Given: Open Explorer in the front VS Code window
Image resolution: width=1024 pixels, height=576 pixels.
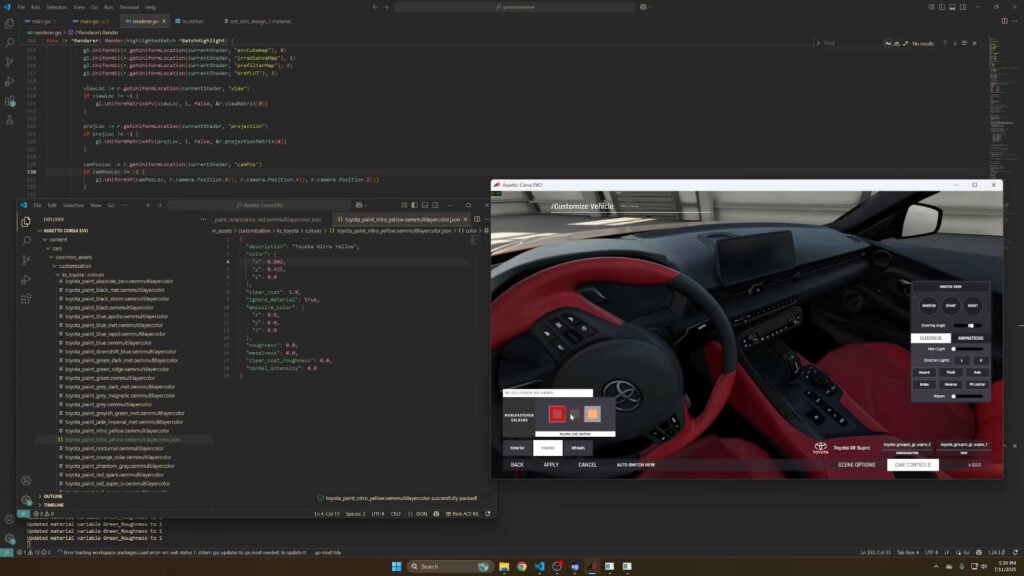Looking at the screenshot, I should point(26,222).
